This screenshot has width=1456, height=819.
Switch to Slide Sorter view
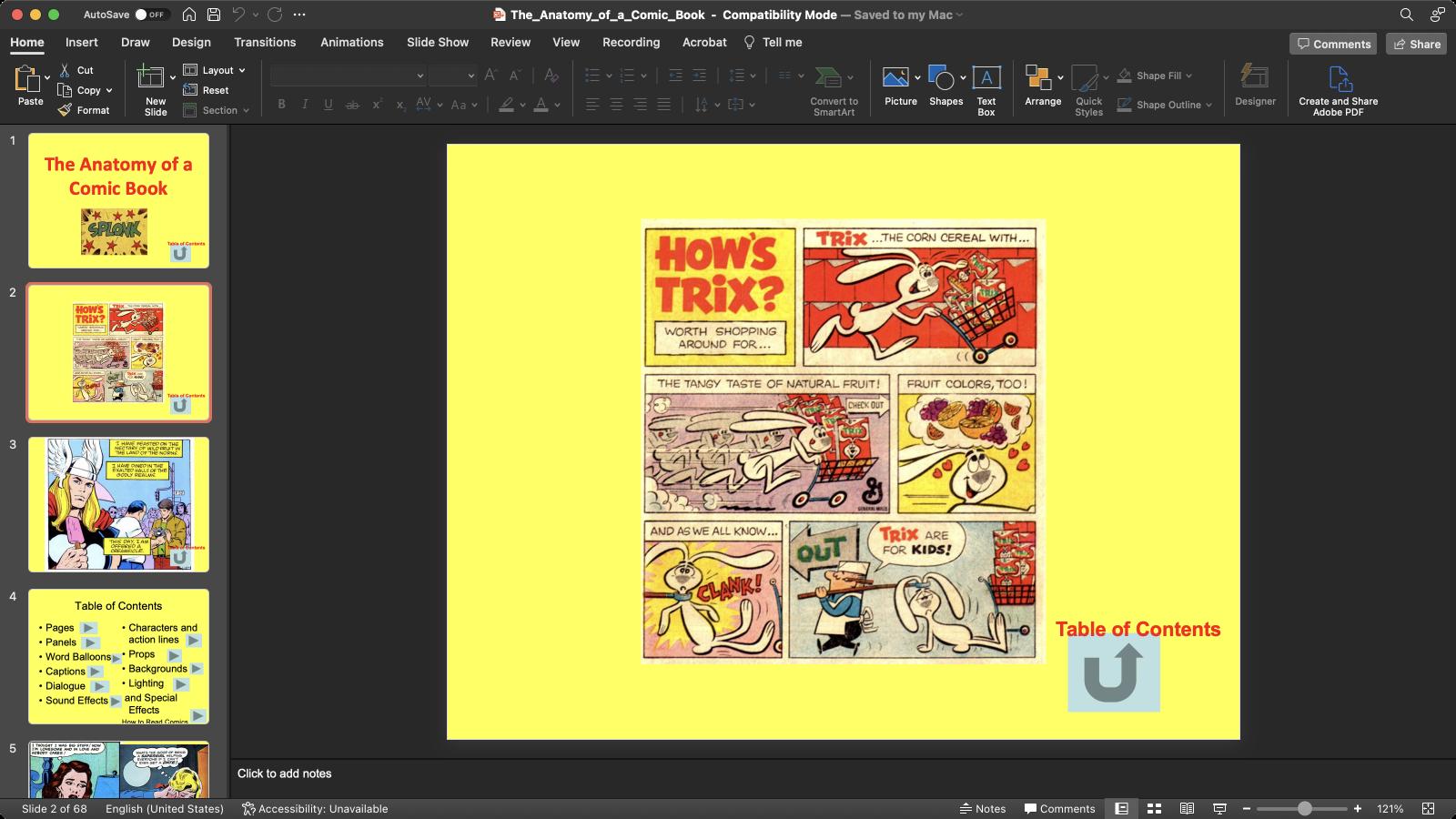coord(1154,808)
